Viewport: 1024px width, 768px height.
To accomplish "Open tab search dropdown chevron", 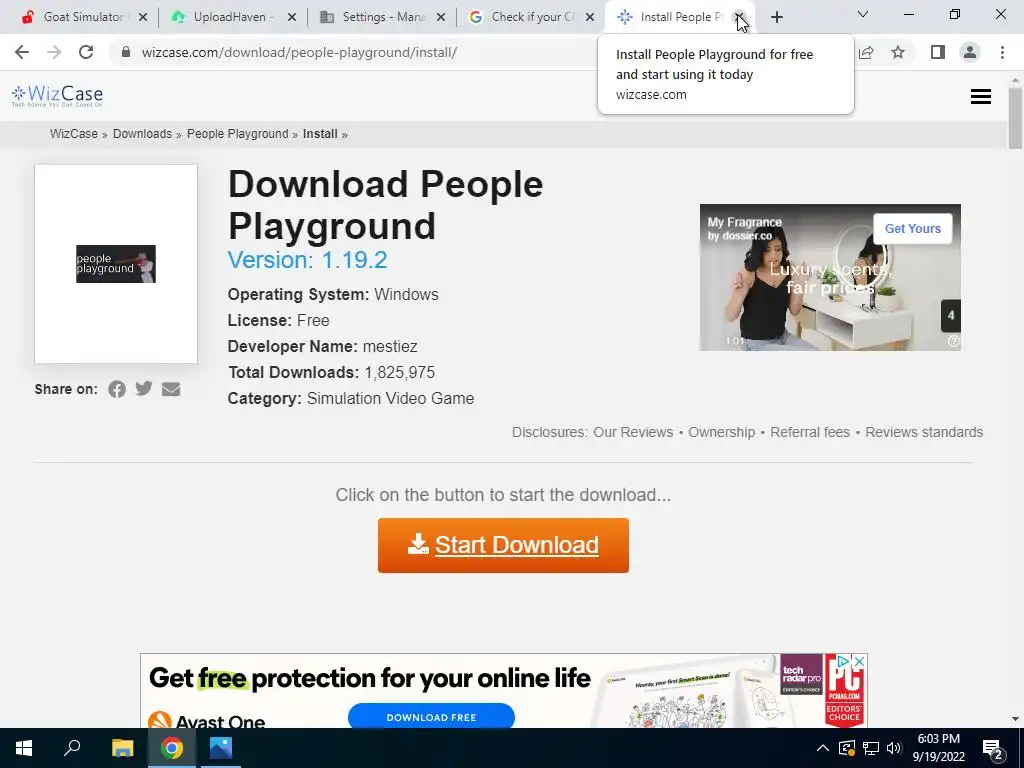I will pyautogui.click(x=863, y=14).
